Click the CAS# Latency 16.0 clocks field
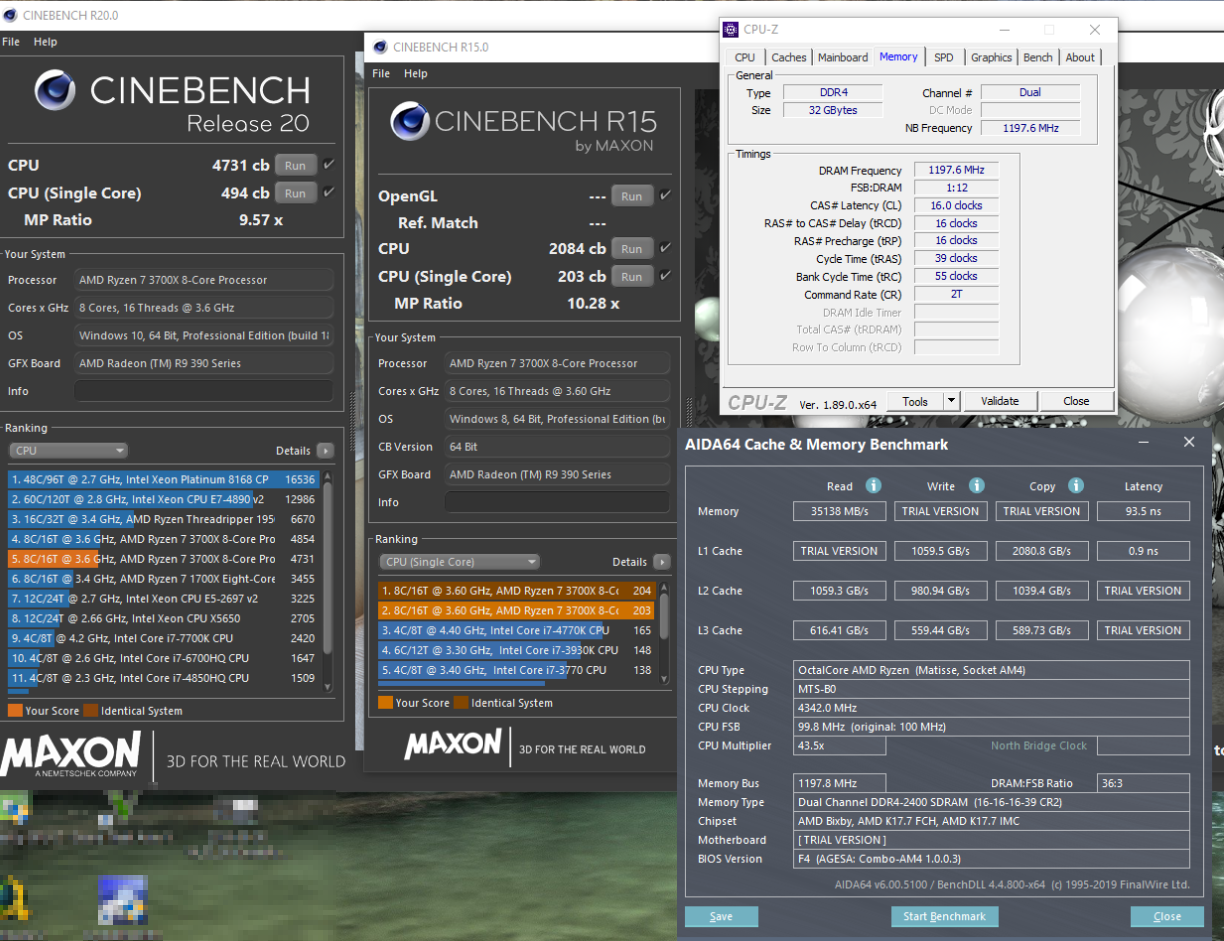The width and height of the screenshot is (1224, 941). (x=956, y=205)
